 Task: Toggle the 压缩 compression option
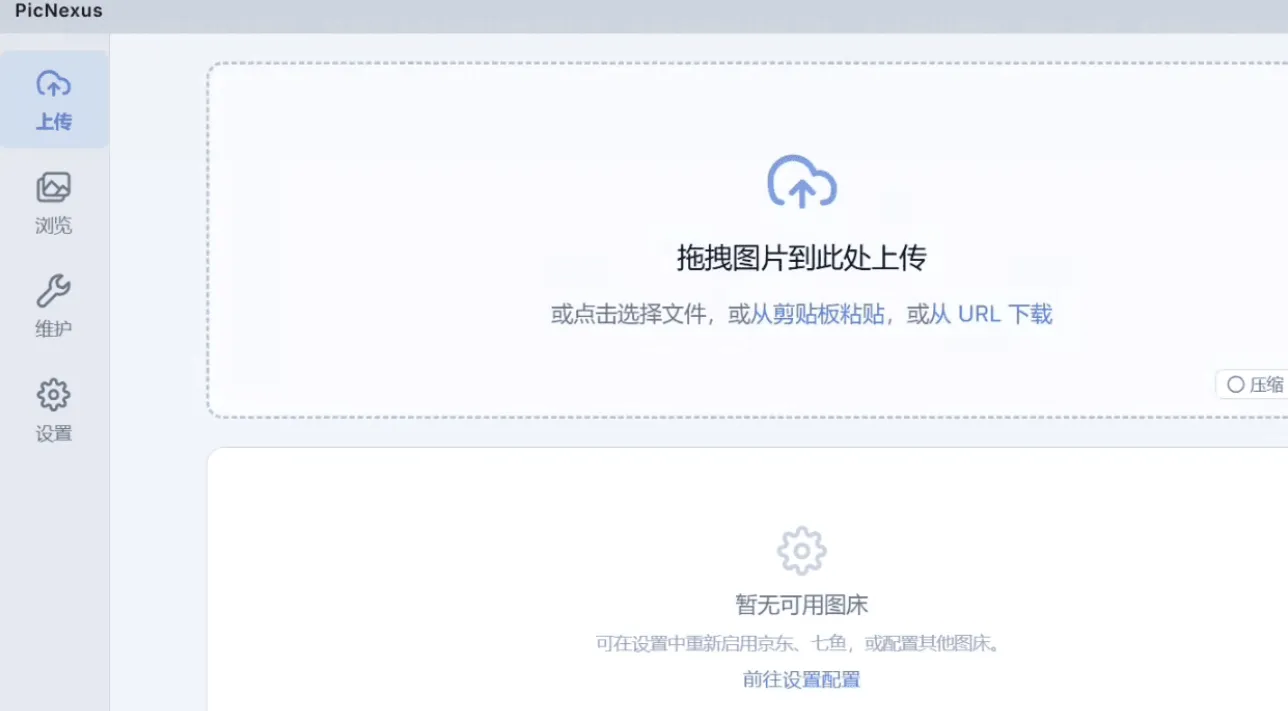[x=1254, y=385]
